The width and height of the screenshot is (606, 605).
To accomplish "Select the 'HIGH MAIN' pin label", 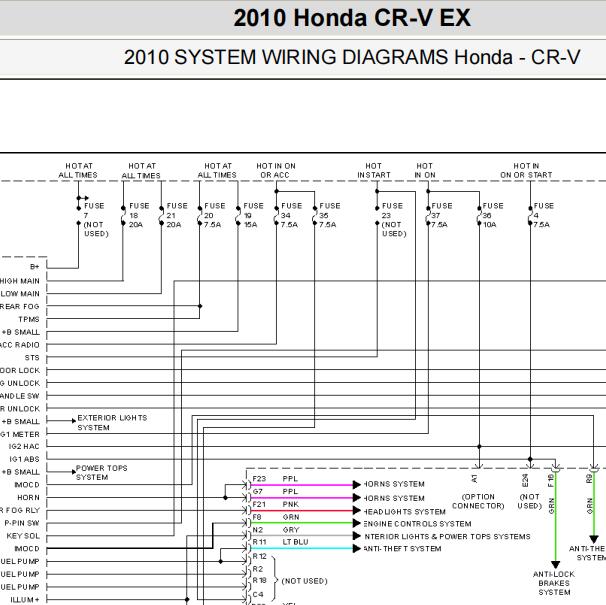I will coord(20,281).
